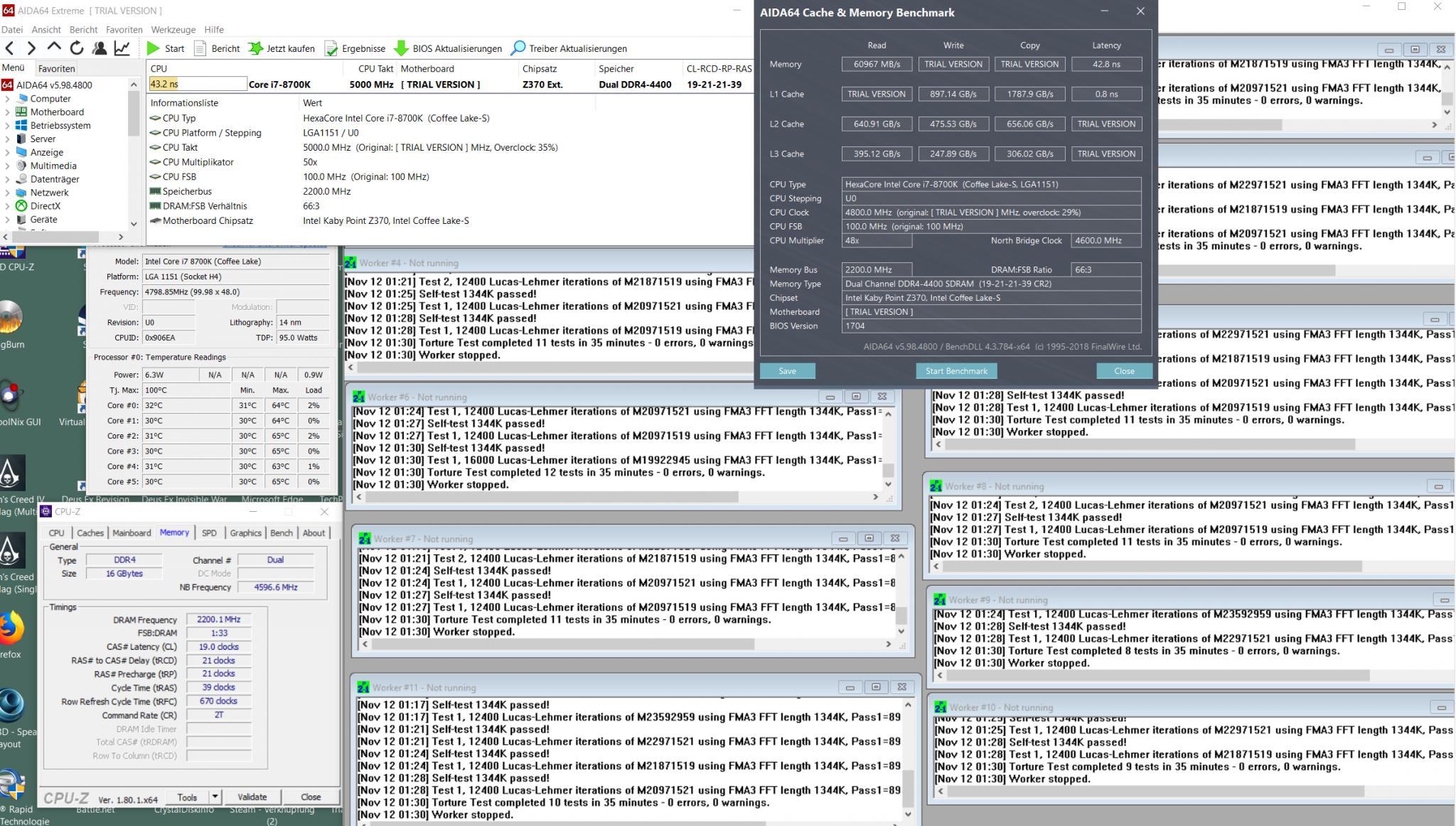1456x826 pixels.
Task: Refresh the AIDA64 page
Action: (x=77, y=48)
